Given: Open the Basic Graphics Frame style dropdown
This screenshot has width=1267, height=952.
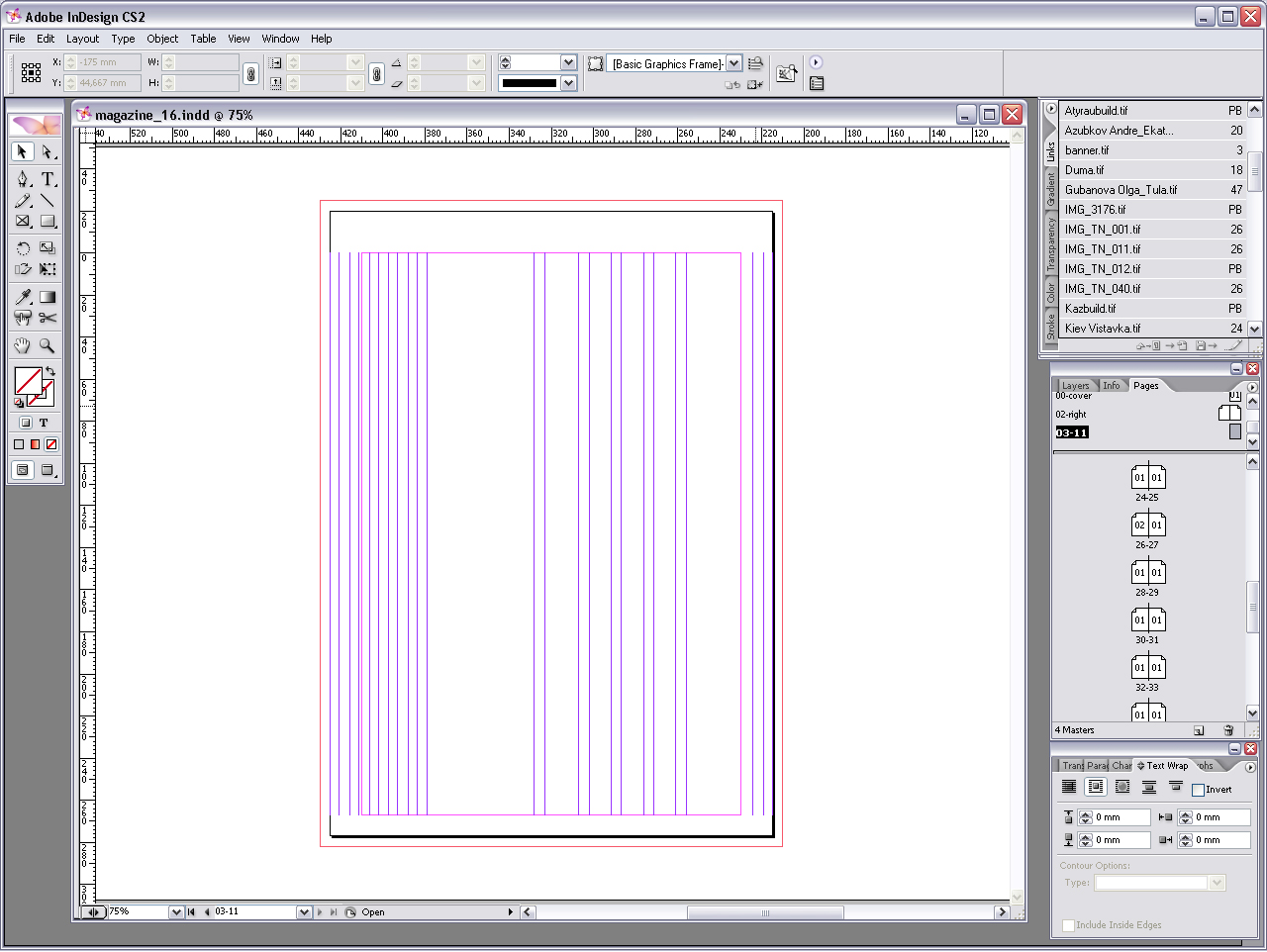Looking at the screenshot, I should pos(733,63).
